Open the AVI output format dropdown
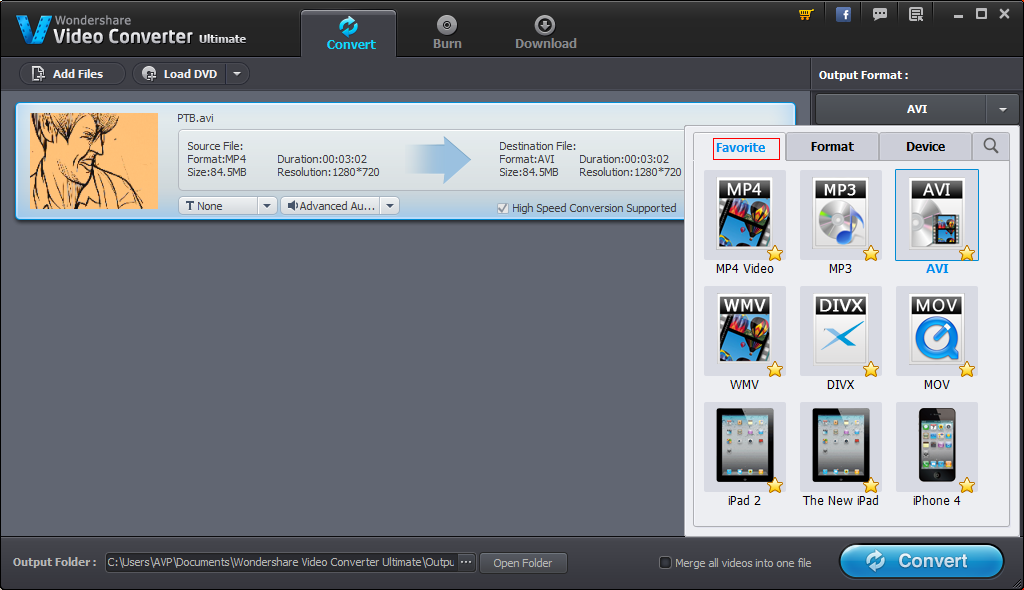 pos(1002,109)
